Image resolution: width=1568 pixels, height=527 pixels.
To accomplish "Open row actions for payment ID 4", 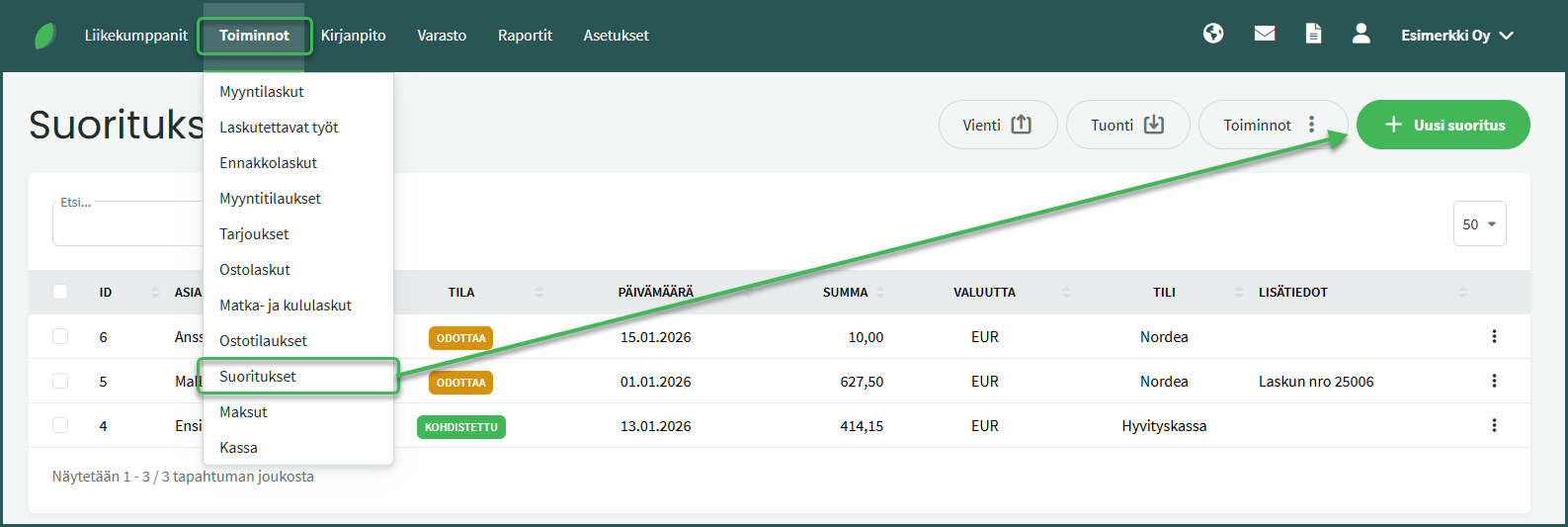I will (1494, 425).
